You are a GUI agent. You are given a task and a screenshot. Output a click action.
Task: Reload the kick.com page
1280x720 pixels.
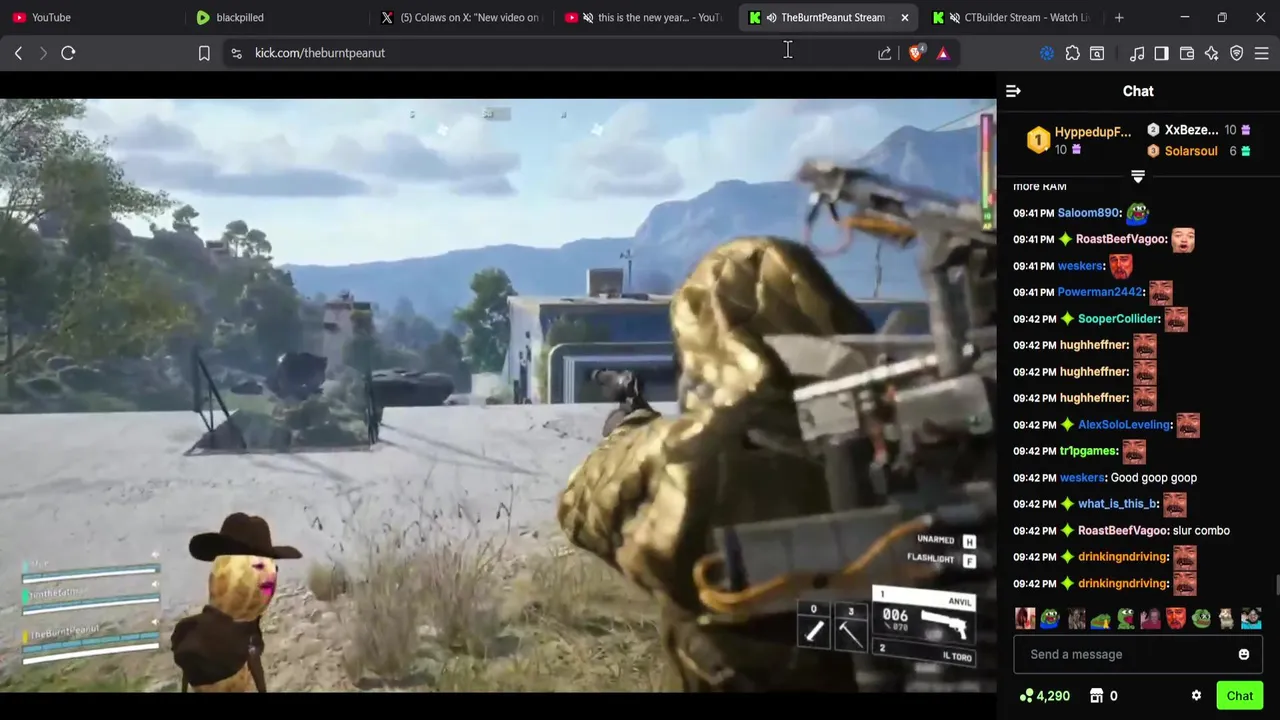[68, 53]
